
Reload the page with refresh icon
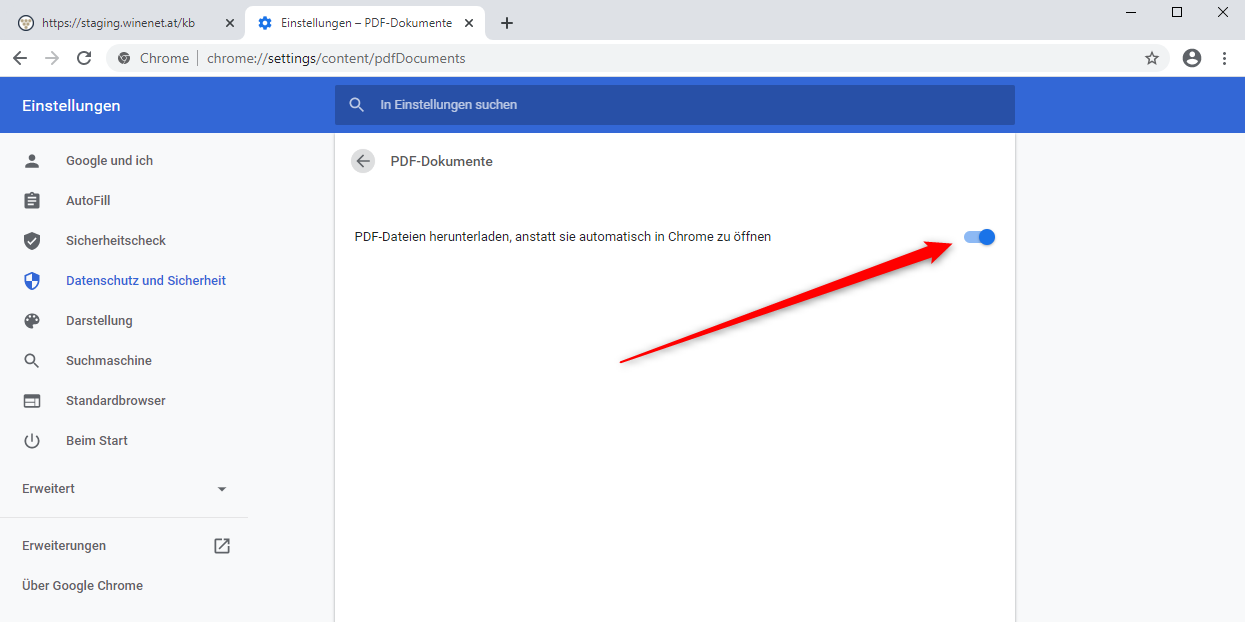pyautogui.click(x=84, y=58)
